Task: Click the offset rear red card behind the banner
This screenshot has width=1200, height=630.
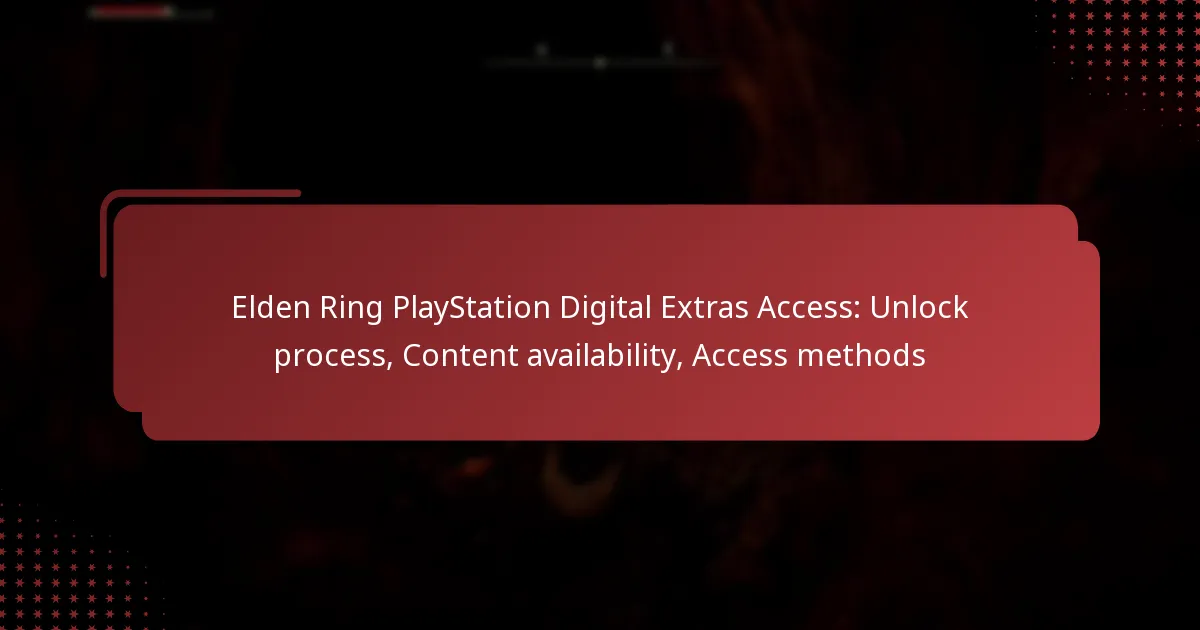Action: 1089,340
